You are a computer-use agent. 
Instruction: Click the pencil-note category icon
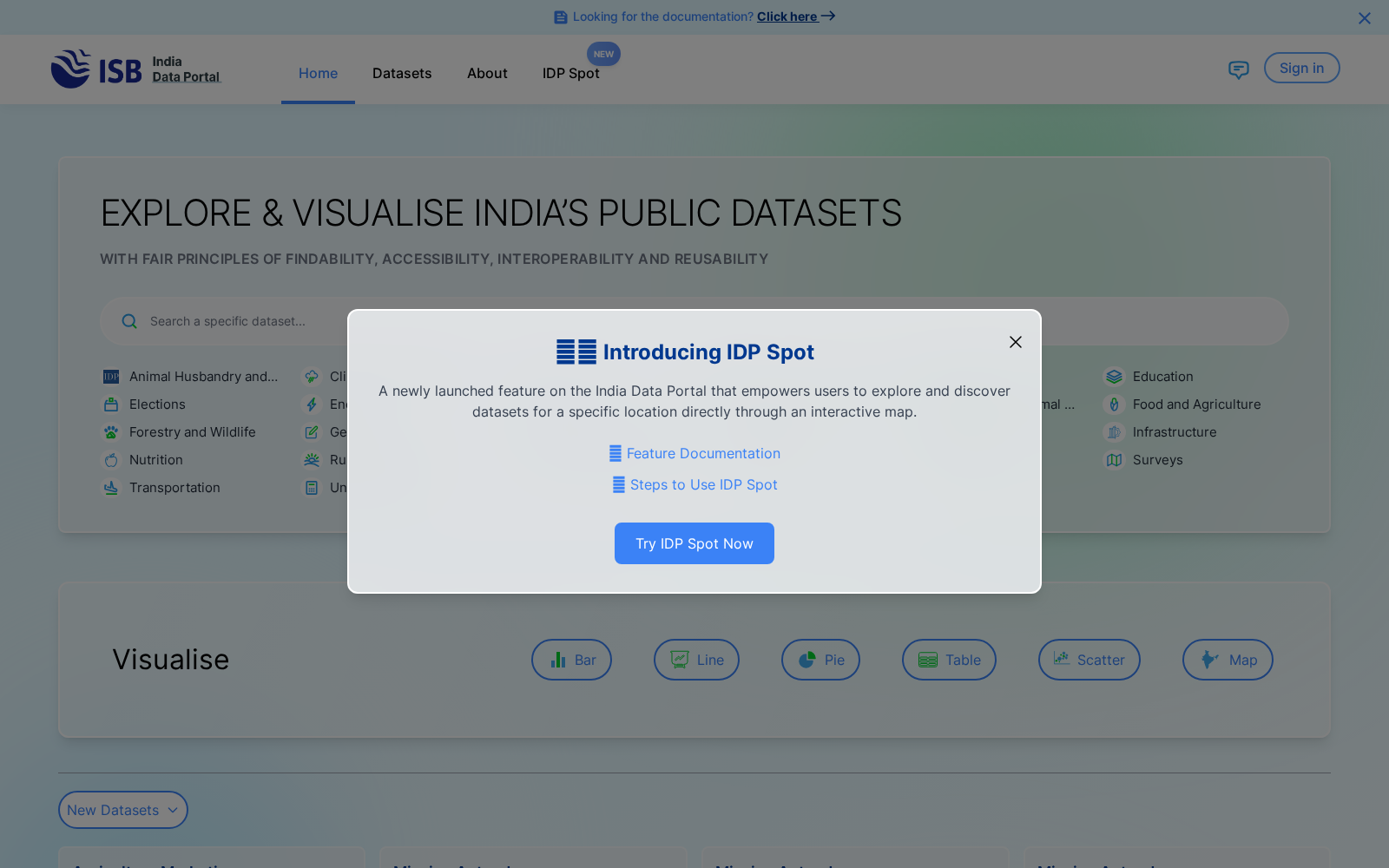pyautogui.click(x=312, y=432)
